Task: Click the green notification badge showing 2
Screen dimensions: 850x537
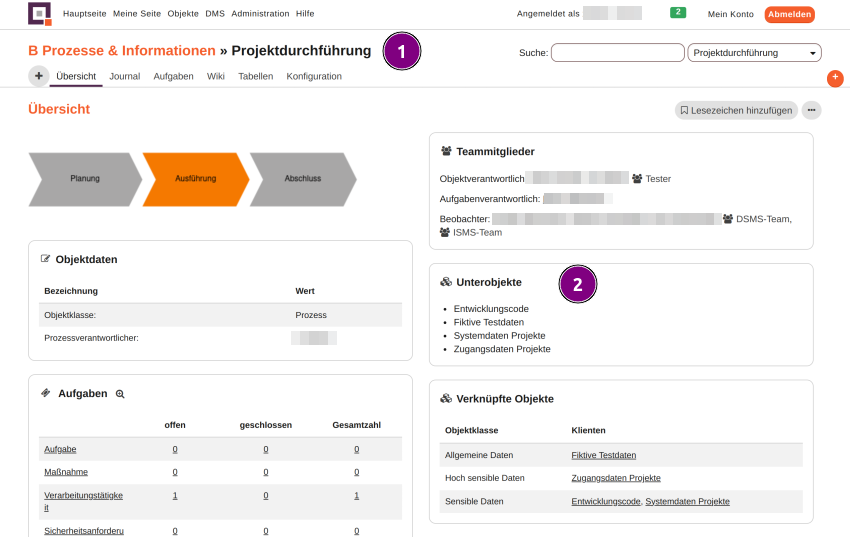Action: 678,13
